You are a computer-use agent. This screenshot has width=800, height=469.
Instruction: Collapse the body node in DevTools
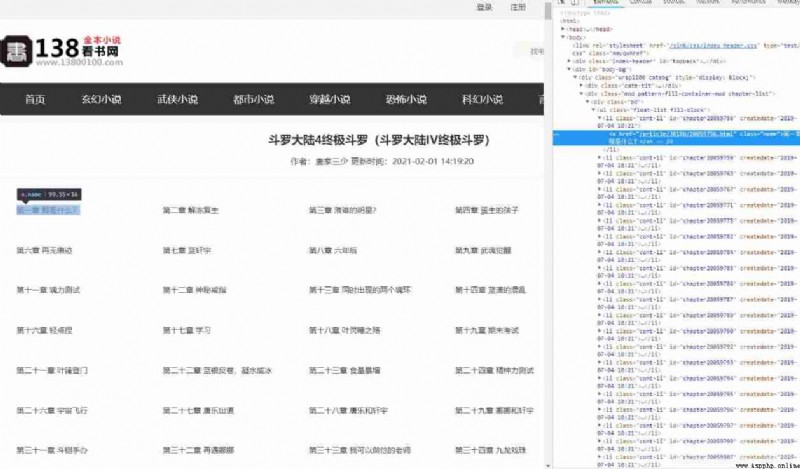[563, 37]
